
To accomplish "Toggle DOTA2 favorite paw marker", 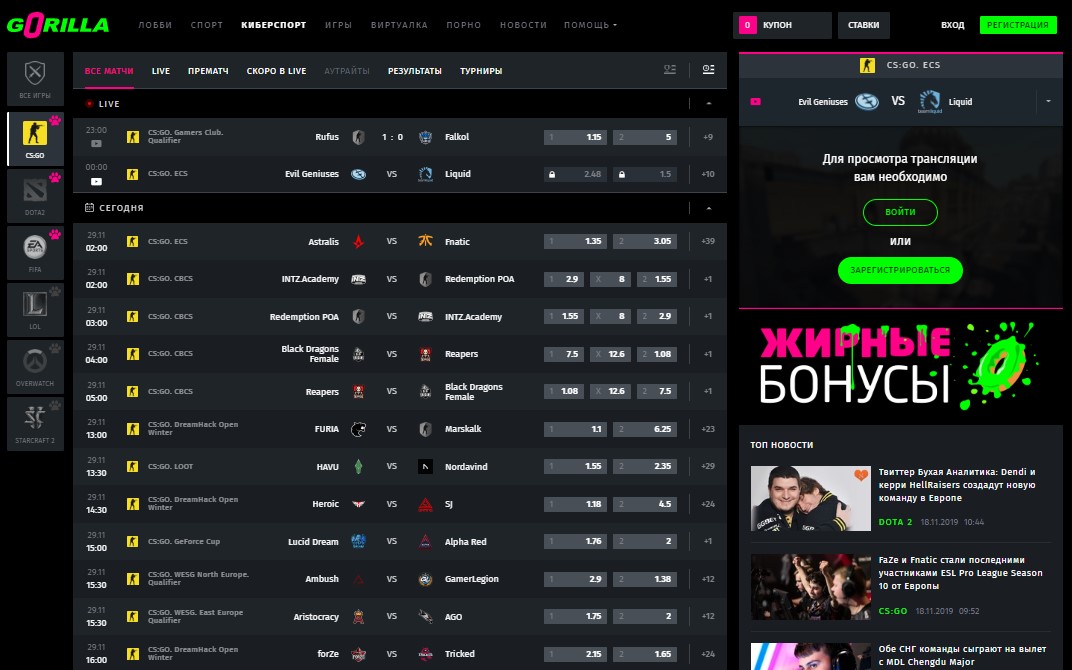I will (x=55, y=178).
